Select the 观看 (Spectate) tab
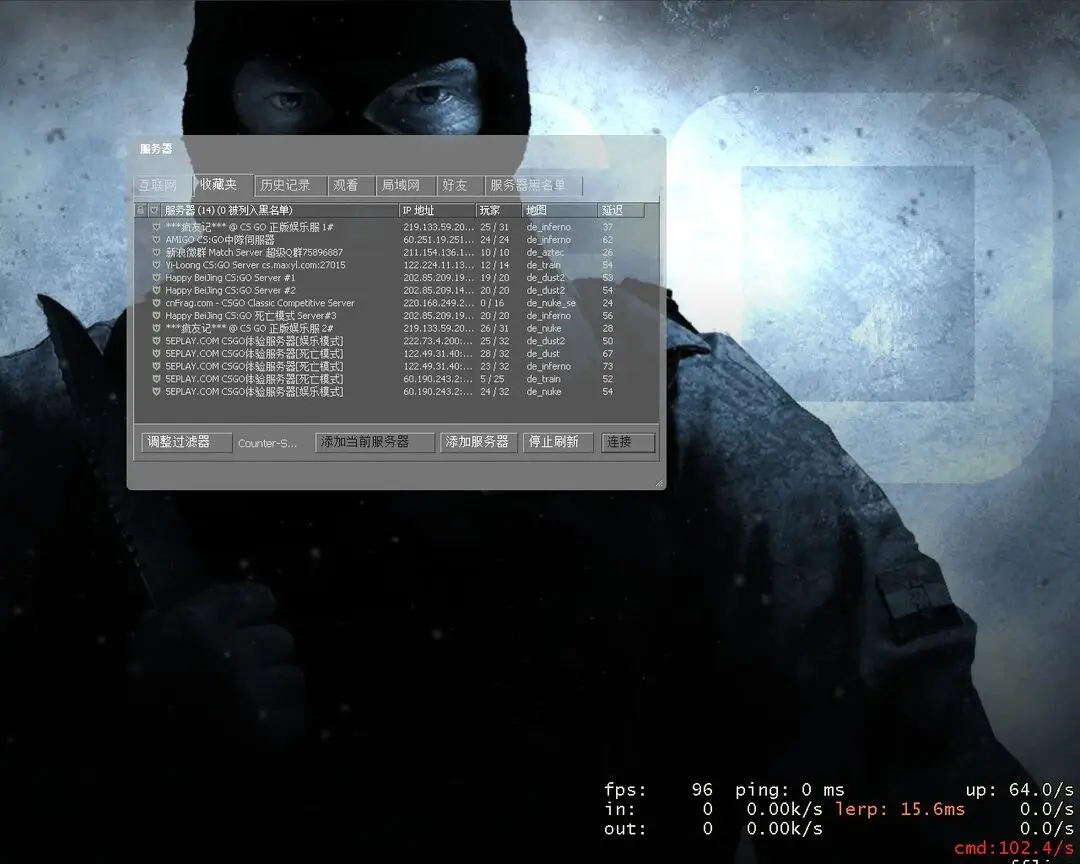 (346, 186)
